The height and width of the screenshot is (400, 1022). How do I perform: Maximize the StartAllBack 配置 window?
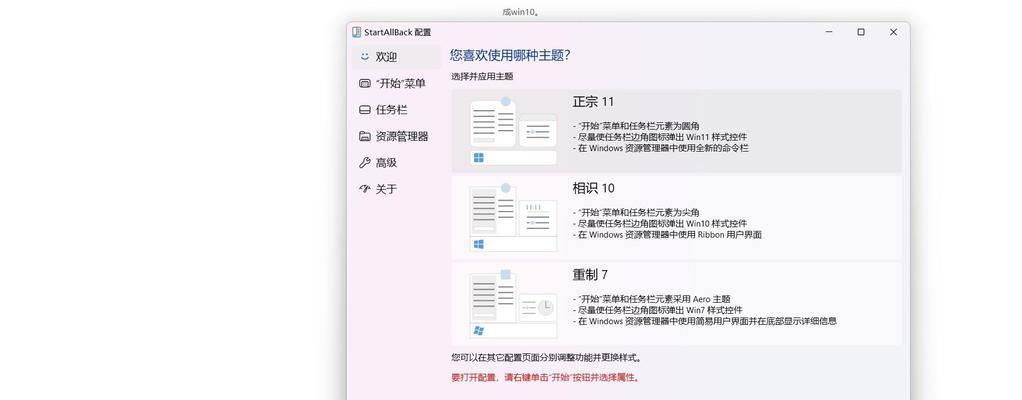(x=861, y=32)
